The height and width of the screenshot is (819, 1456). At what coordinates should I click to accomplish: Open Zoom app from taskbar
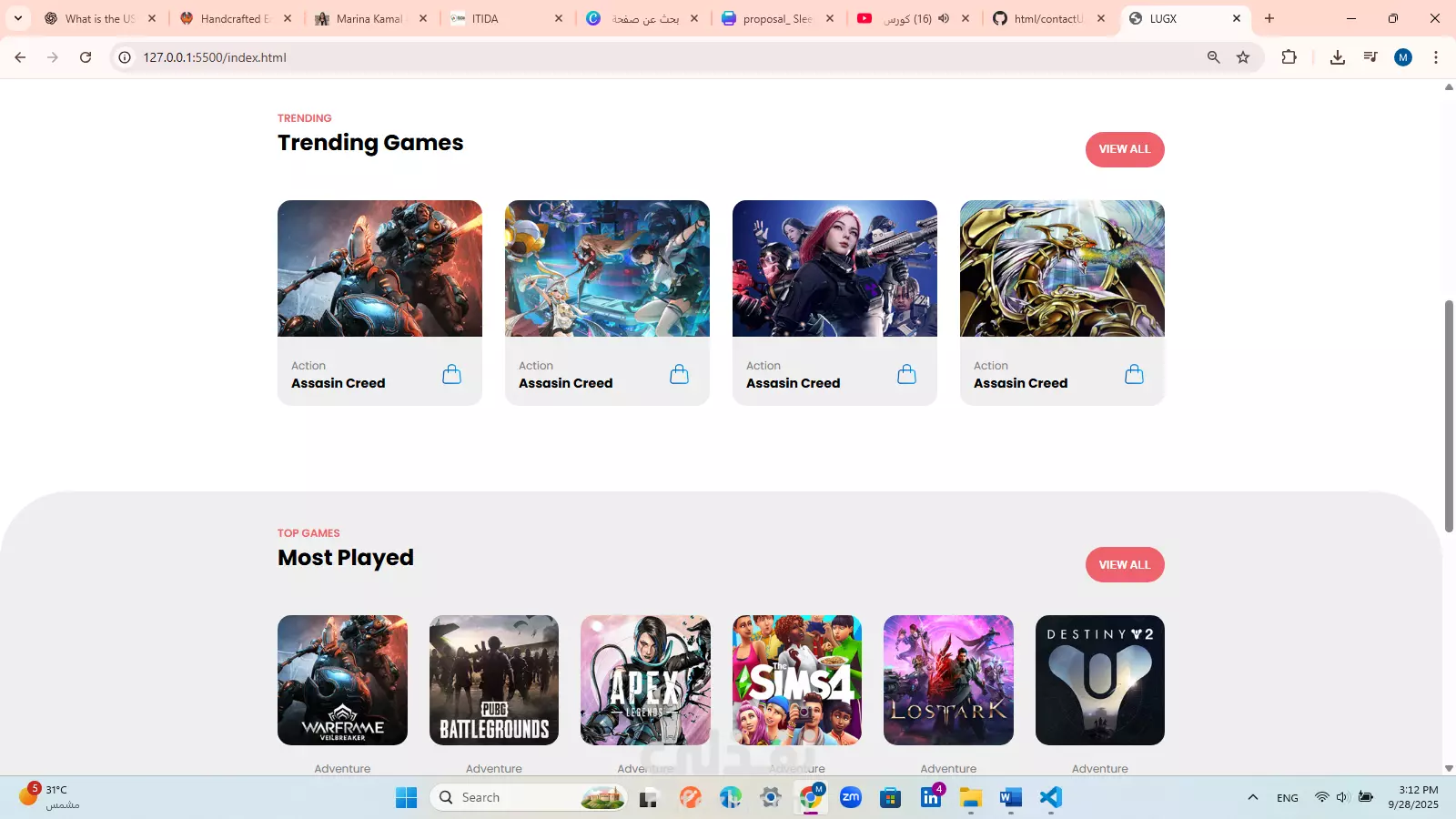(x=851, y=798)
